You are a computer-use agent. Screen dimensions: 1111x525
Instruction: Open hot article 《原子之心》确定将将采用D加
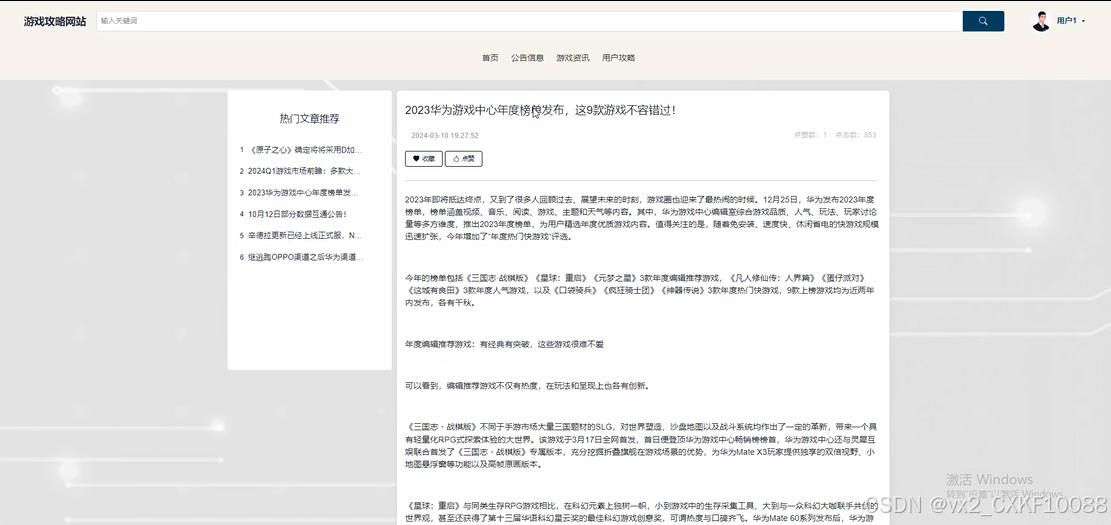pyautogui.click(x=301, y=150)
